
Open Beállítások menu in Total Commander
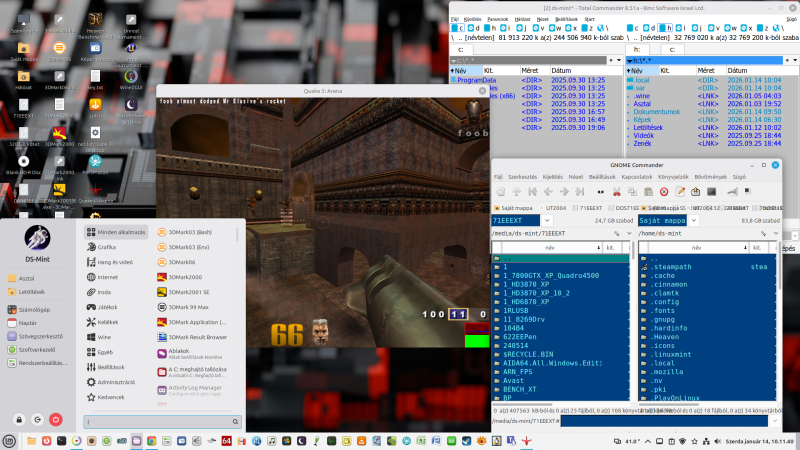pos(566,19)
